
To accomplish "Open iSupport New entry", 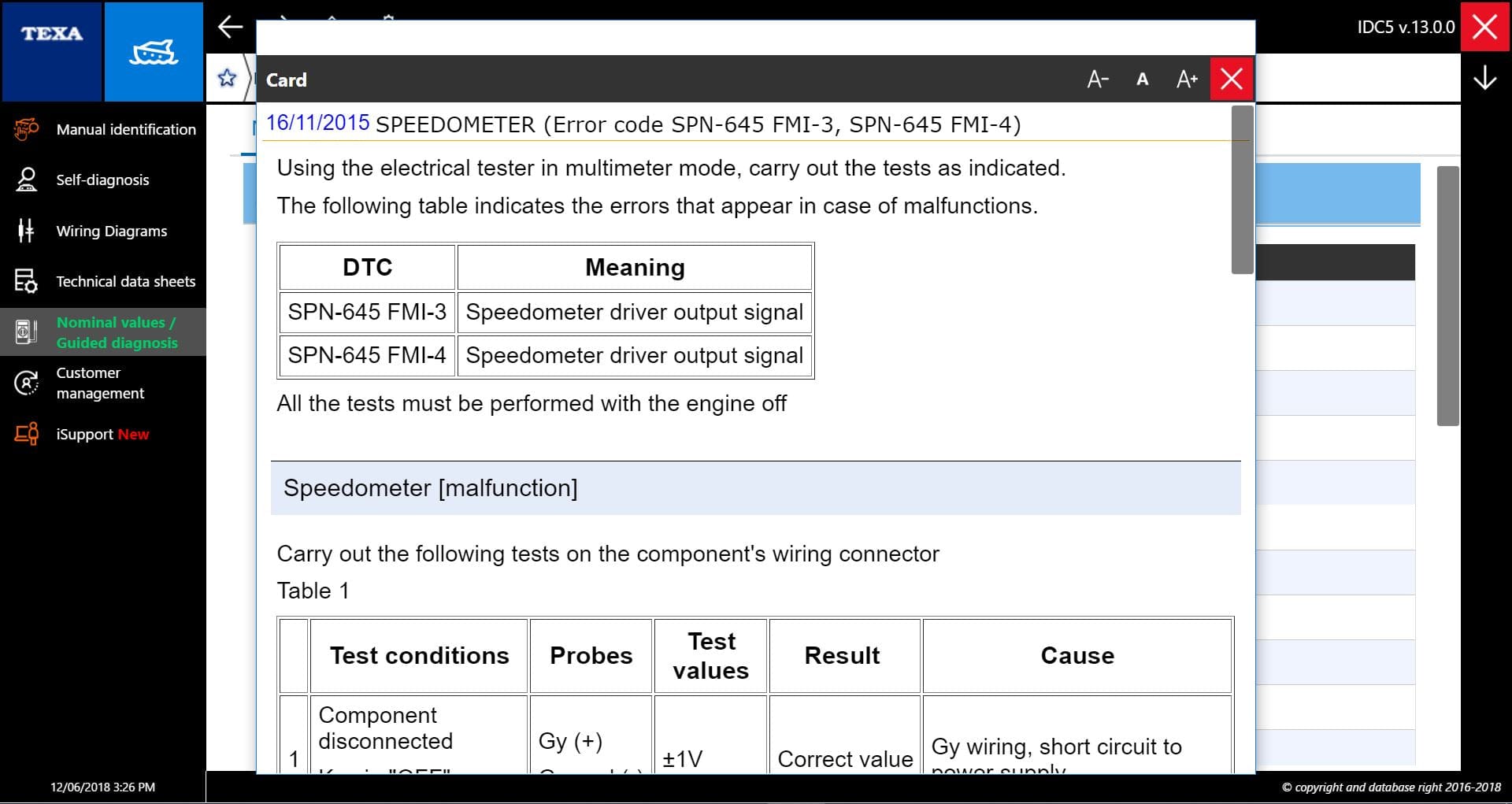I will click(102, 434).
